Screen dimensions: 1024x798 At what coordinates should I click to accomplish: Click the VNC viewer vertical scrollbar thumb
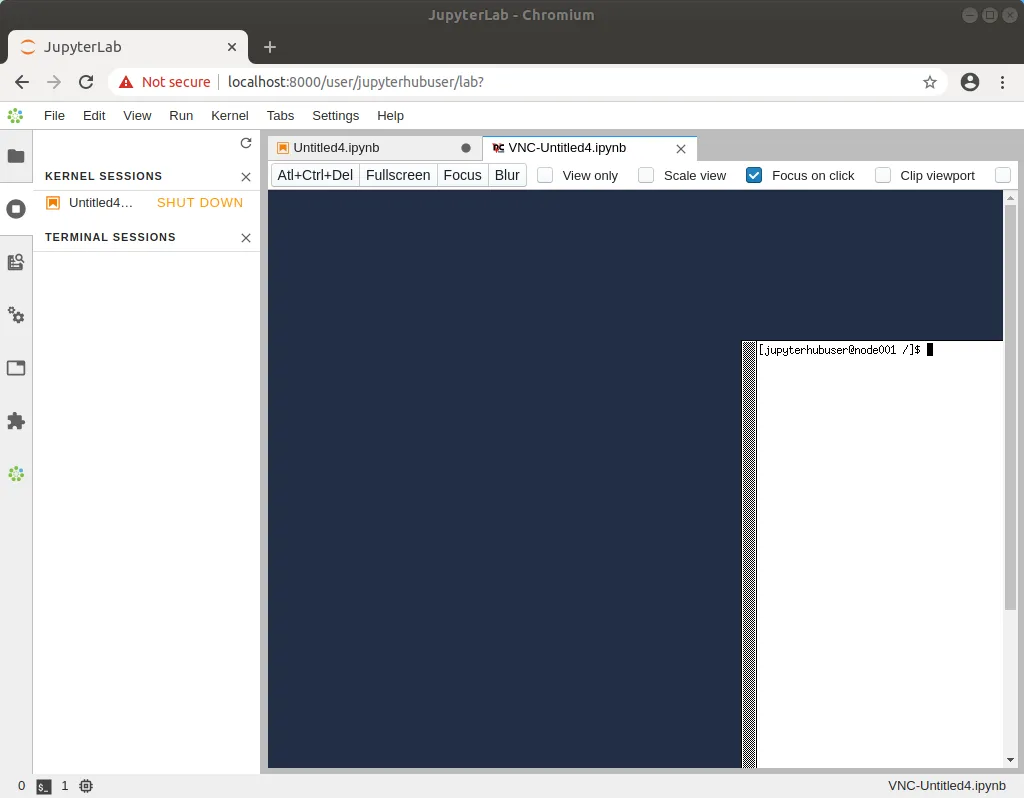pyautogui.click(x=1010, y=407)
